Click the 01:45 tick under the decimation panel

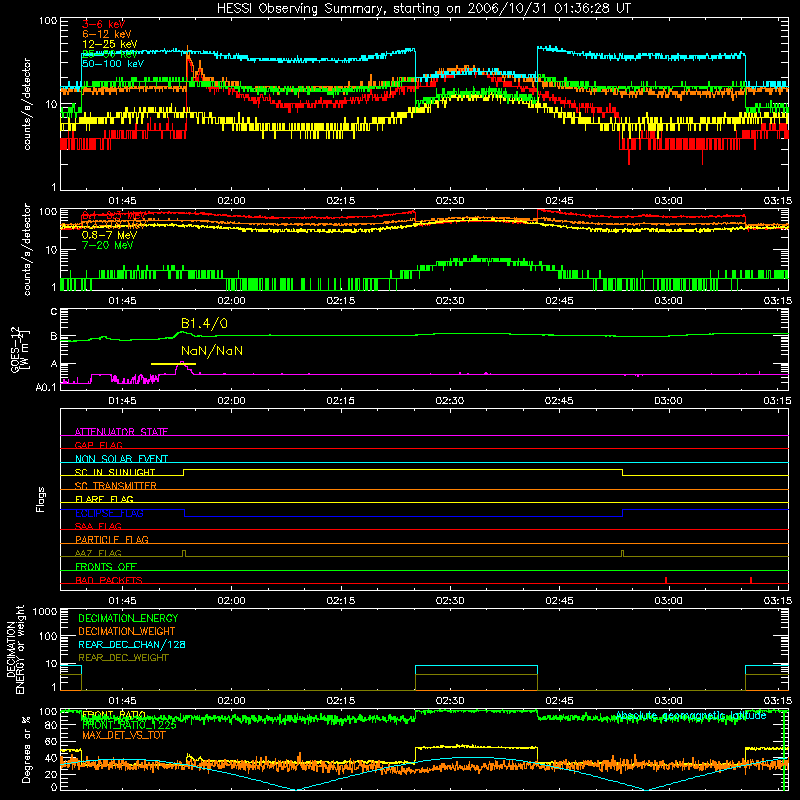[x=122, y=700]
